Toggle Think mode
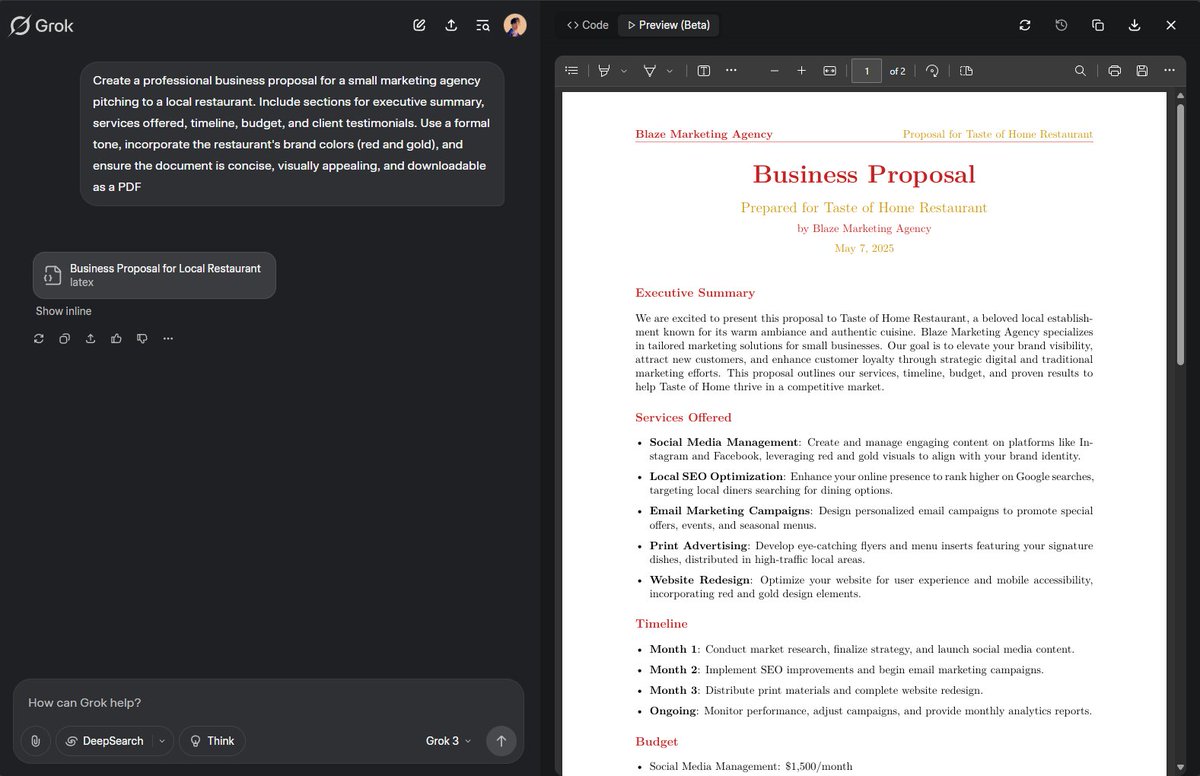The image size is (1200, 776). [212, 741]
